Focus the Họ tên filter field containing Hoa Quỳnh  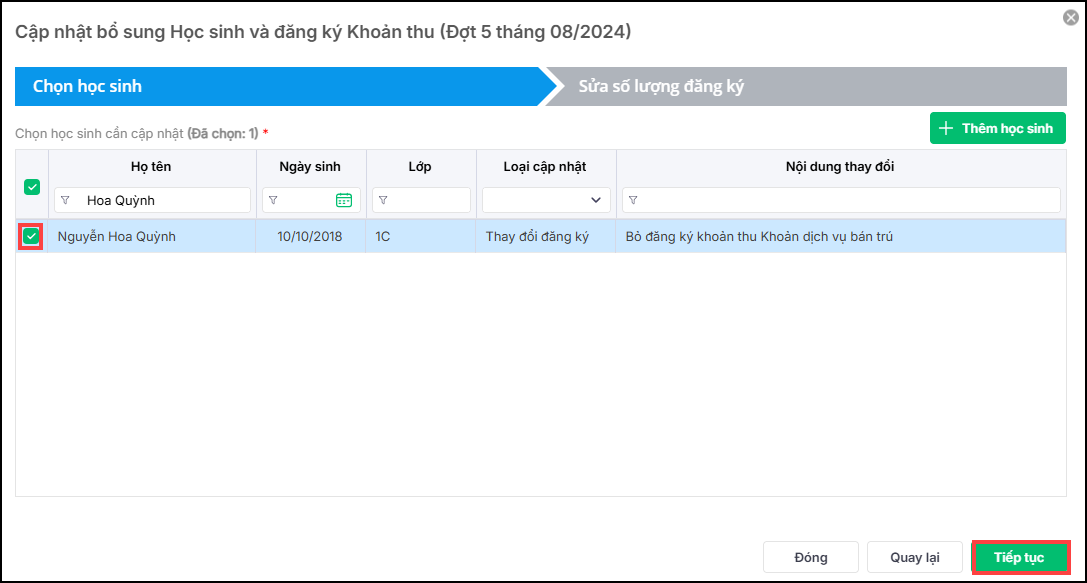click(x=160, y=200)
